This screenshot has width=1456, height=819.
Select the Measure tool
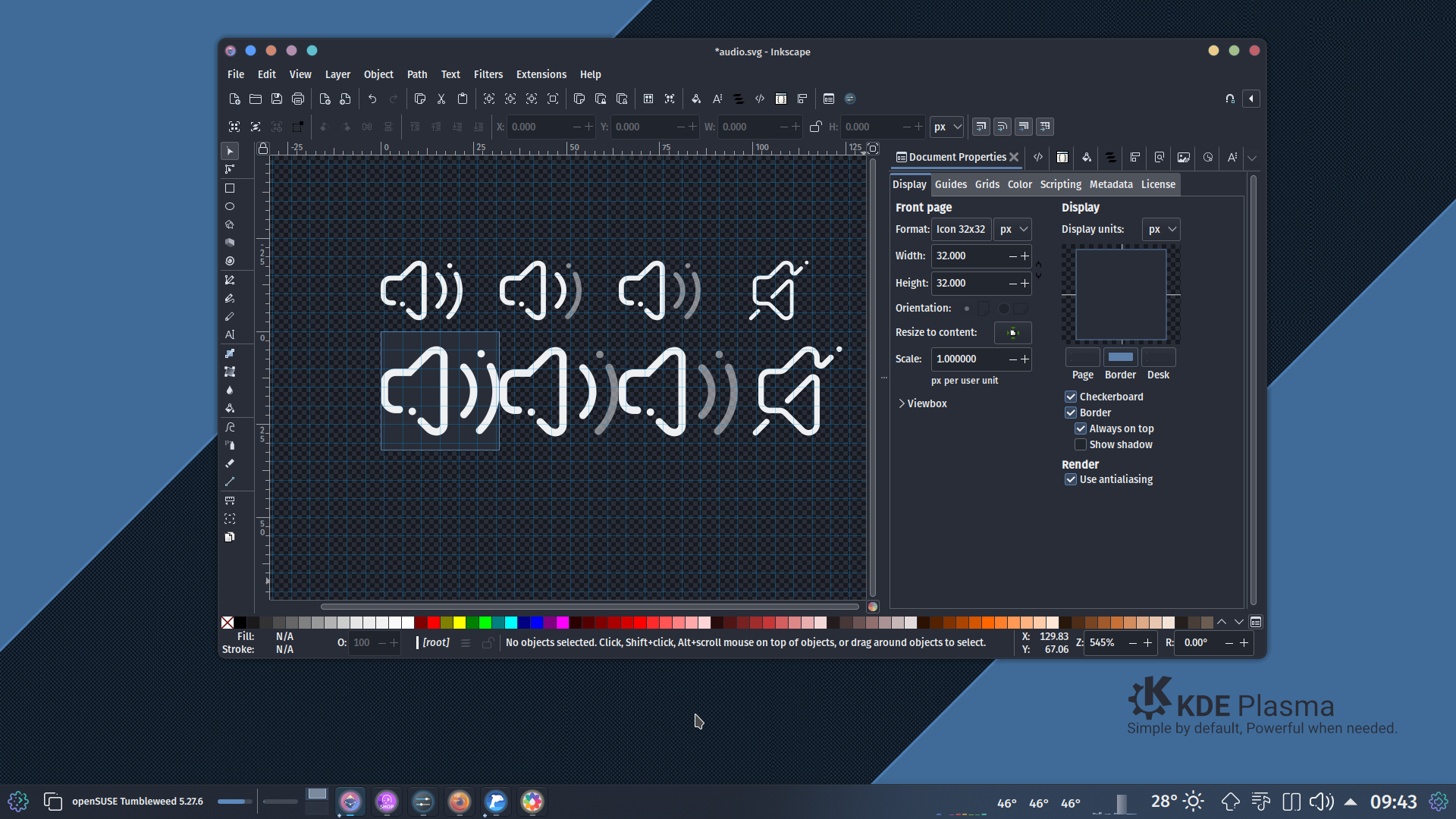[x=230, y=500]
